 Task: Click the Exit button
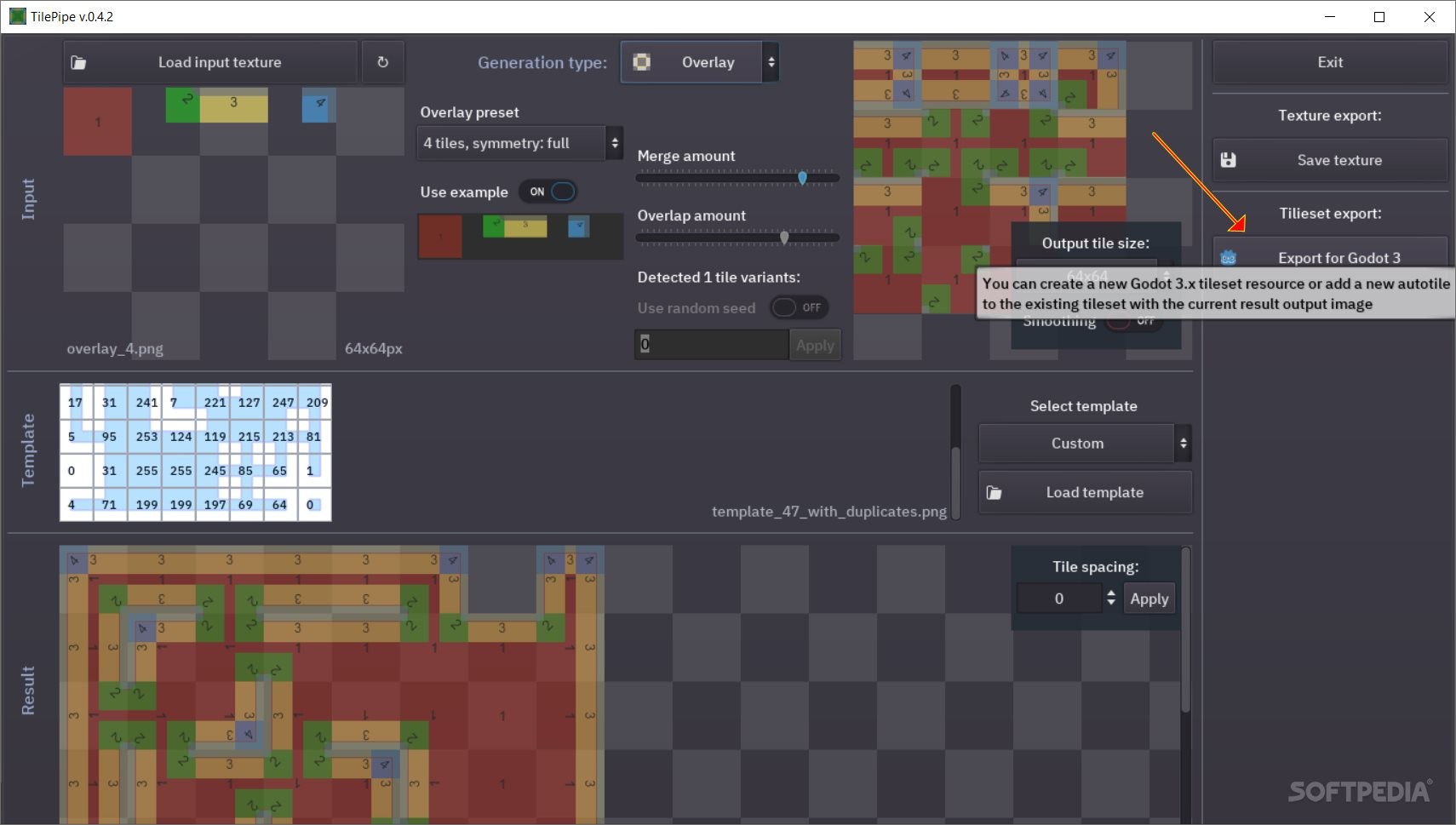tap(1329, 62)
